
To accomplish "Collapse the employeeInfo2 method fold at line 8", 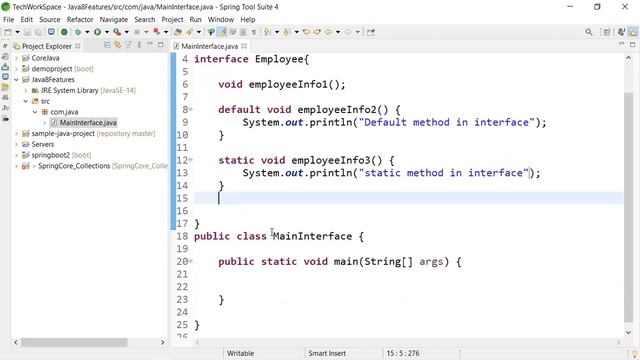I will [191, 109].
